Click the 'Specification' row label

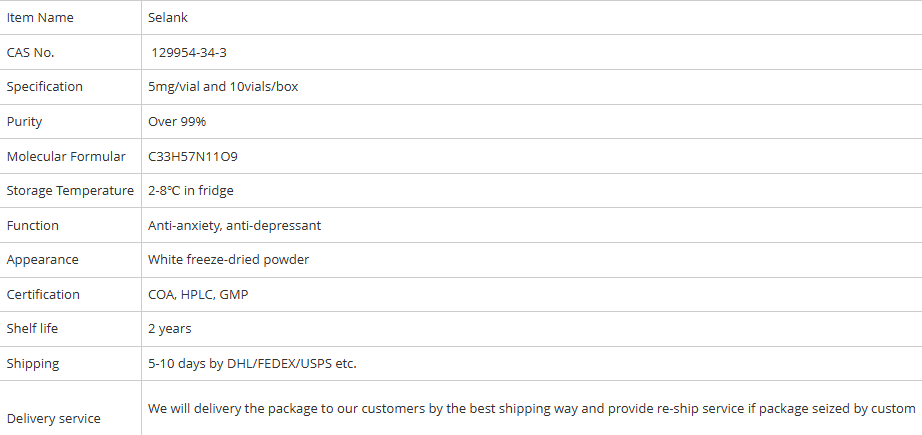click(x=45, y=87)
